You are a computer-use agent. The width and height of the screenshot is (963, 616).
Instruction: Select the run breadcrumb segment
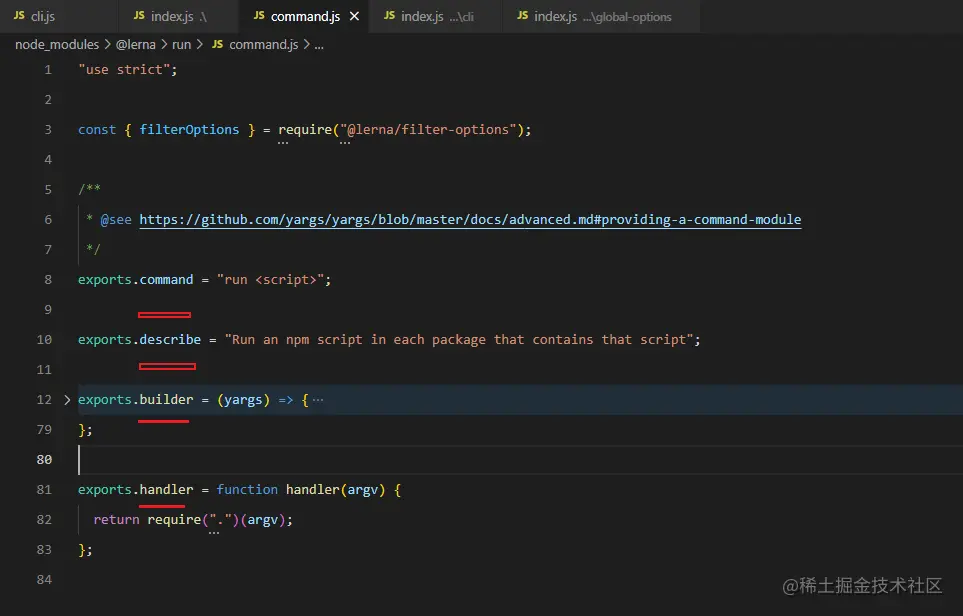[181, 45]
